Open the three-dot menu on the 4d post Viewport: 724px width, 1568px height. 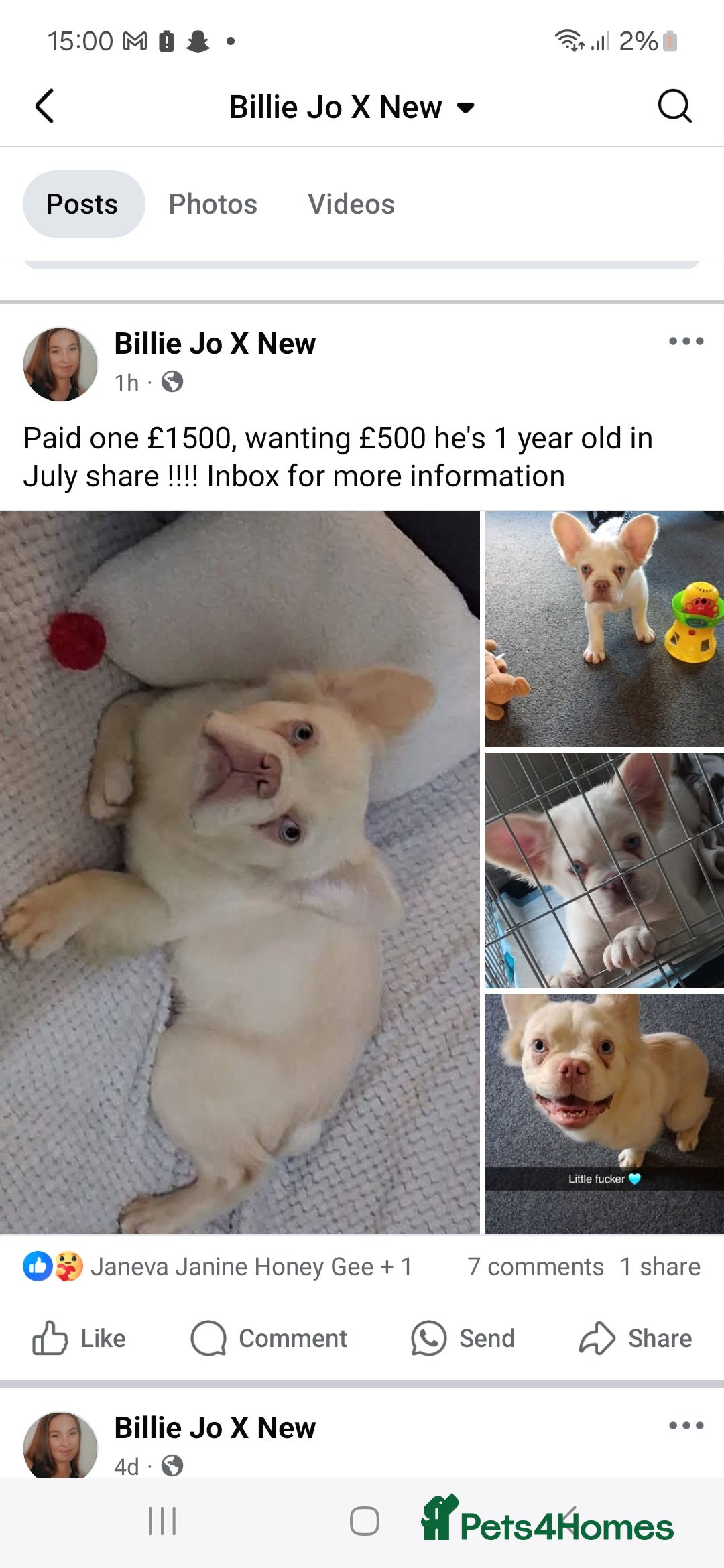click(686, 1425)
